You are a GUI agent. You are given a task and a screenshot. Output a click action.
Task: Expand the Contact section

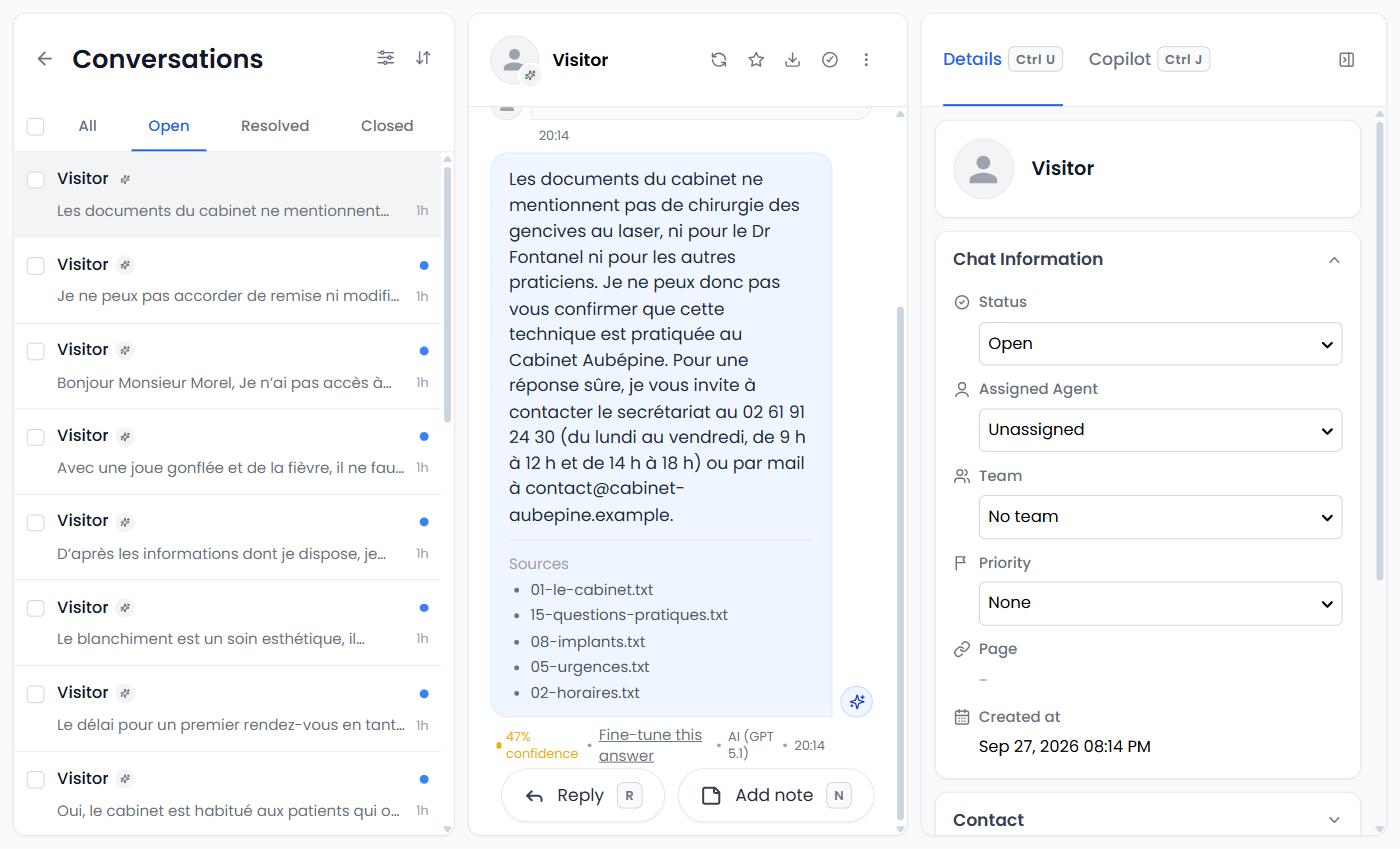[1147, 820]
